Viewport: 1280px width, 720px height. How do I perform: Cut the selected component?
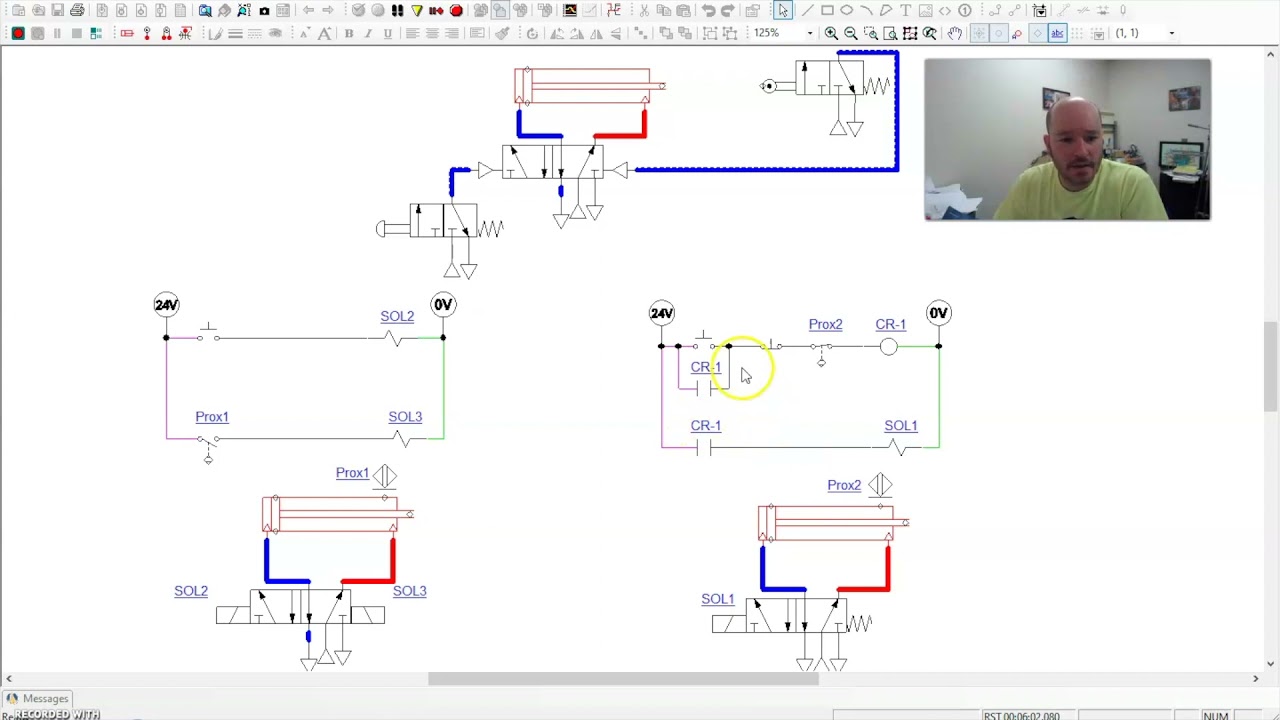[x=645, y=10]
